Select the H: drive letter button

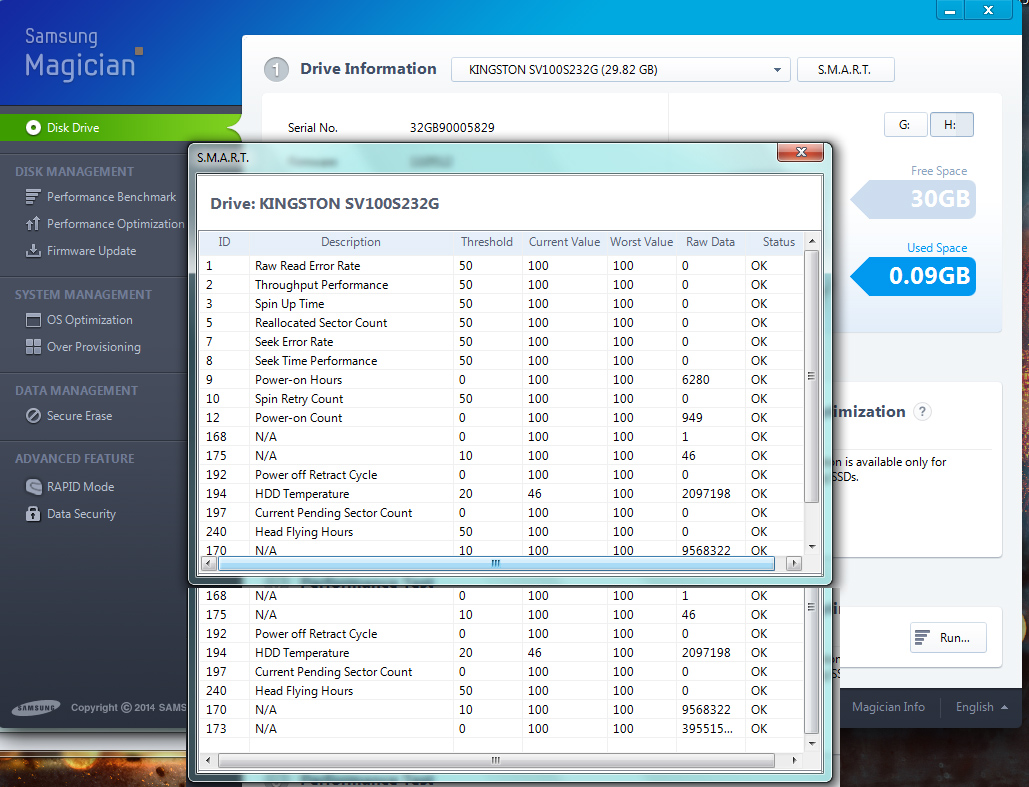tap(952, 125)
